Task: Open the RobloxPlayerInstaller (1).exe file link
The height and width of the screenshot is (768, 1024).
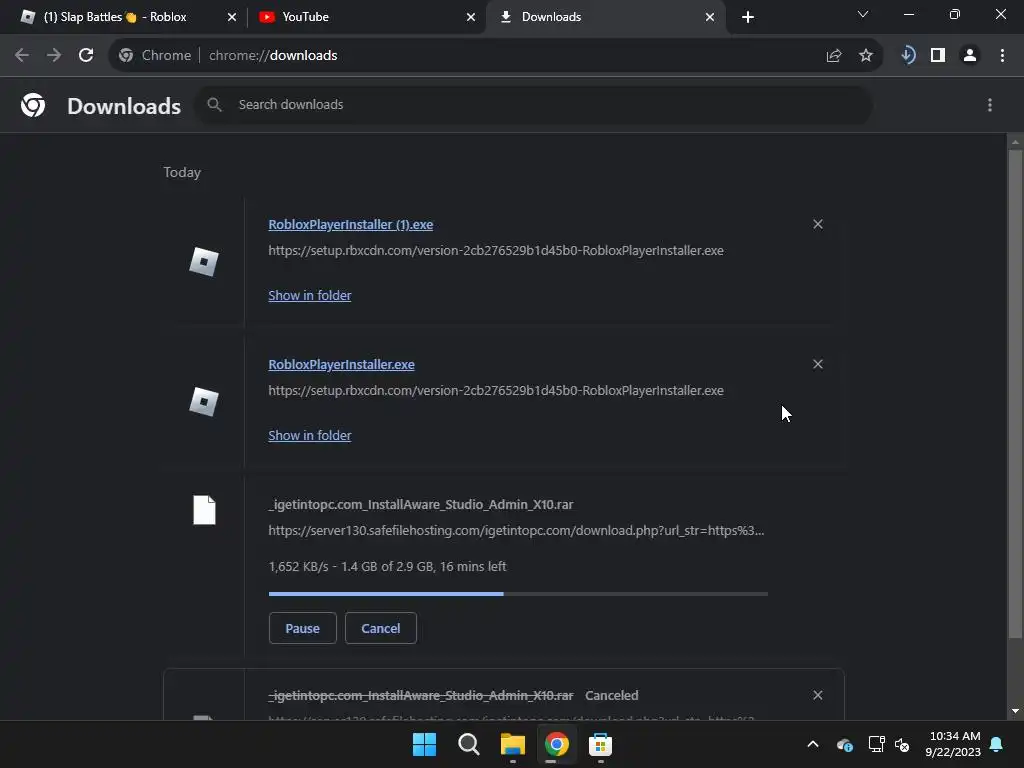Action: click(x=351, y=225)
